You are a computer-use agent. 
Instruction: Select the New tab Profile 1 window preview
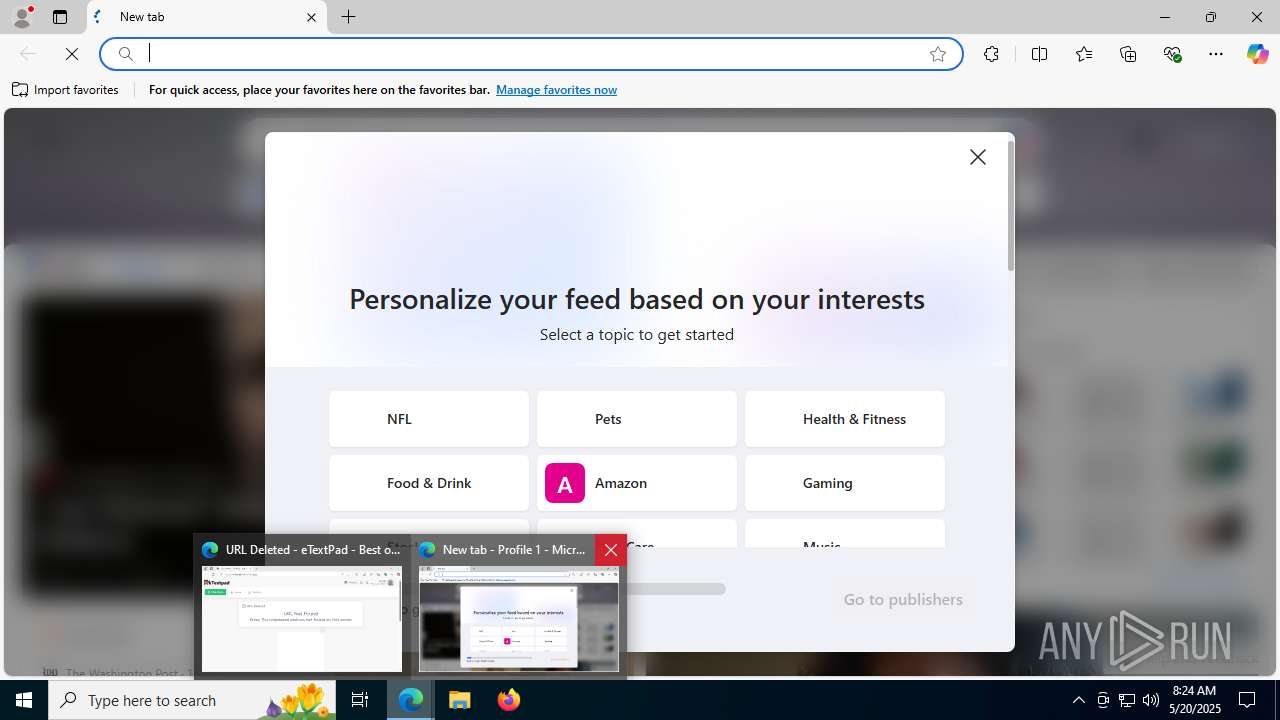click(518, 607)
